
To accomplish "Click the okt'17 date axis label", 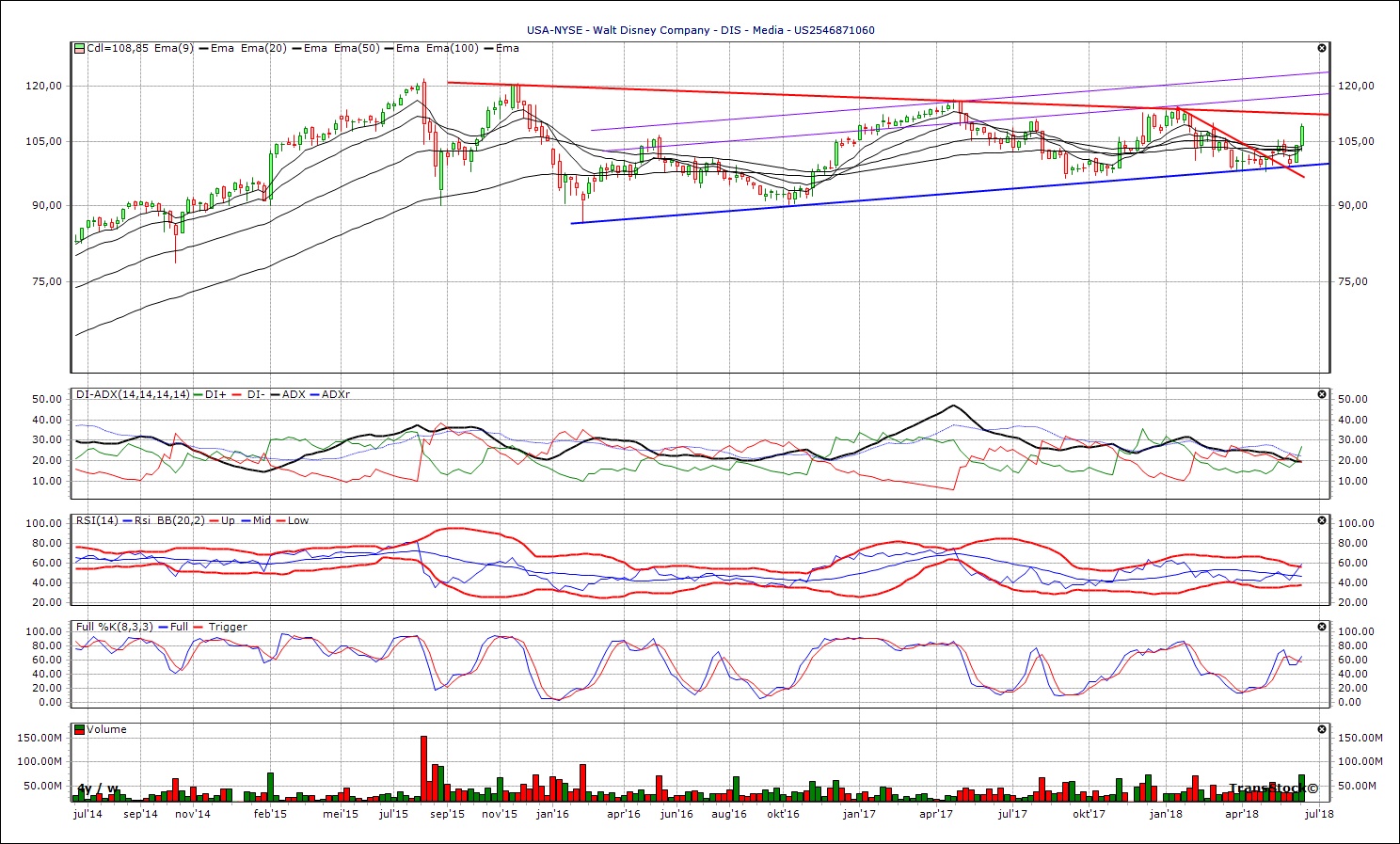I will [1089, 814].
